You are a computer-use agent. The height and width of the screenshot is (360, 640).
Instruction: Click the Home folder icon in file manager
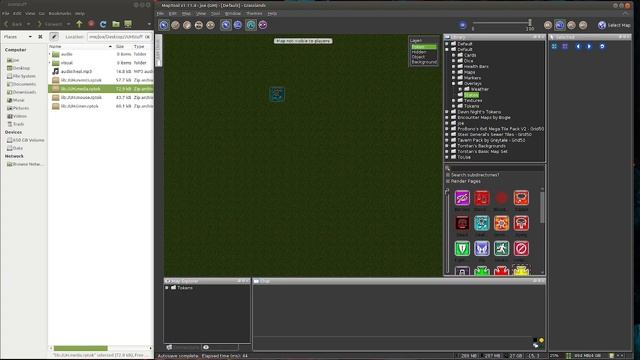point(116,24)
